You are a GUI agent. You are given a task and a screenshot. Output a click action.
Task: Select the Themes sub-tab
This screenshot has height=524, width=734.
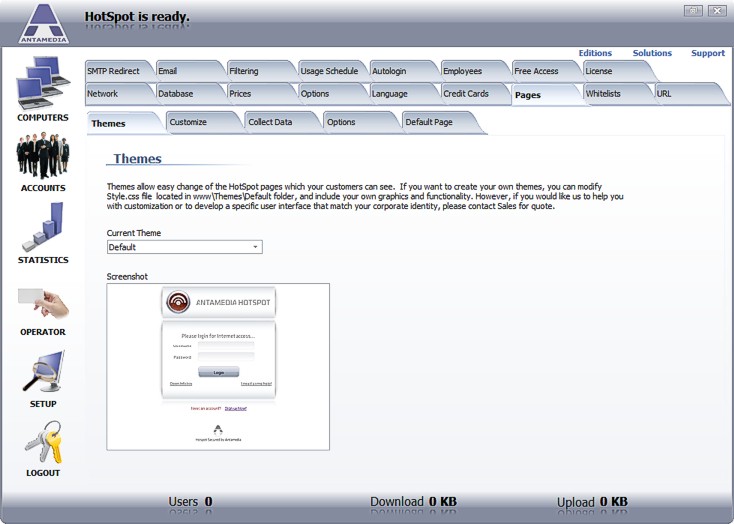[x=123, y=124]
